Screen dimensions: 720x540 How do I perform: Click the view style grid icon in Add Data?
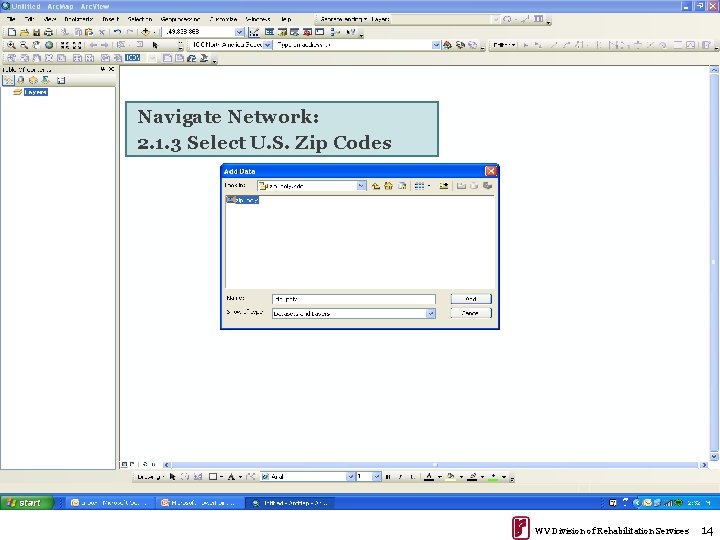point(419,186)
